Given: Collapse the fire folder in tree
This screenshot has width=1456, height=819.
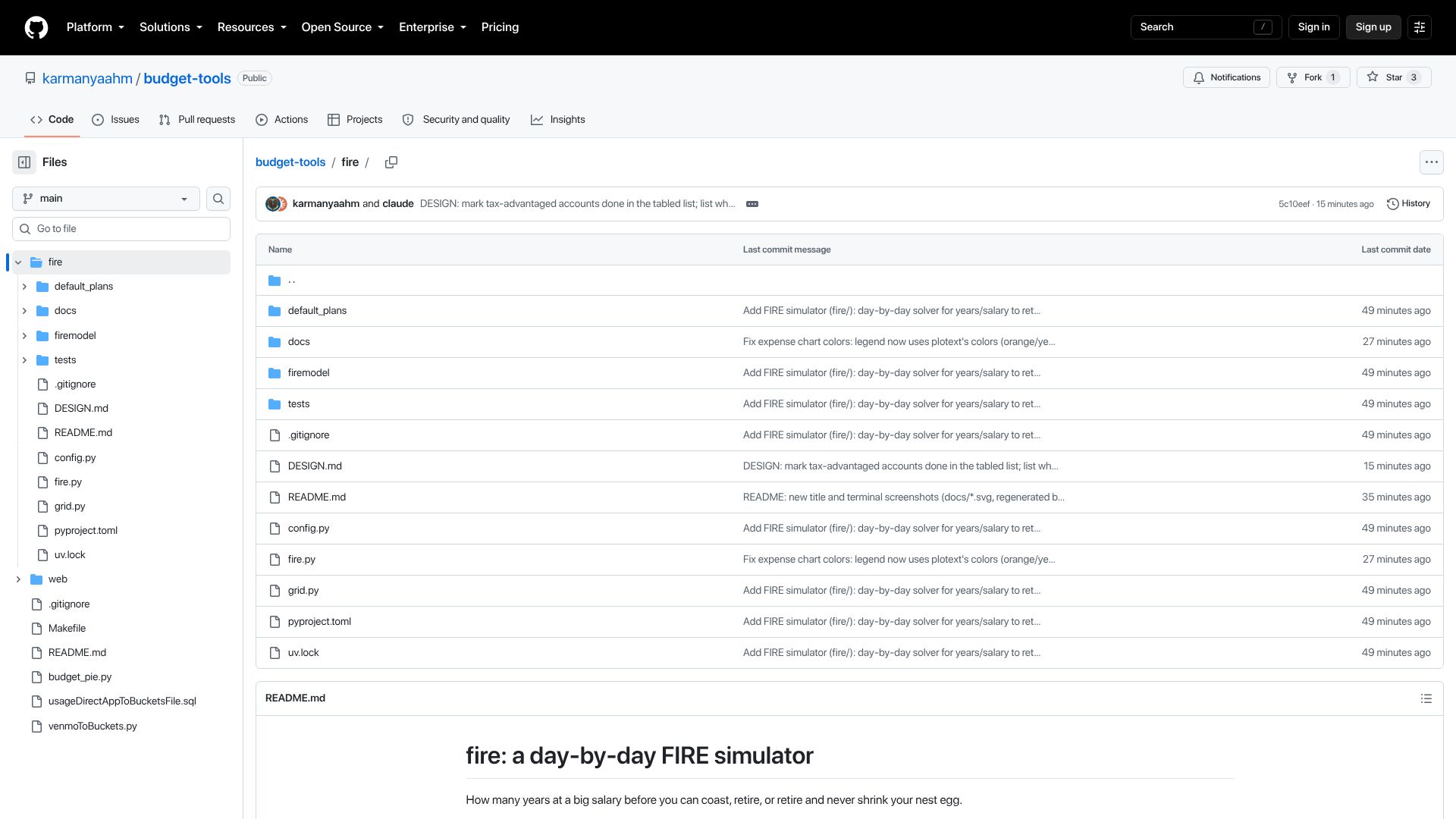Looking at the screenshot, I should (x=18, y=262).
